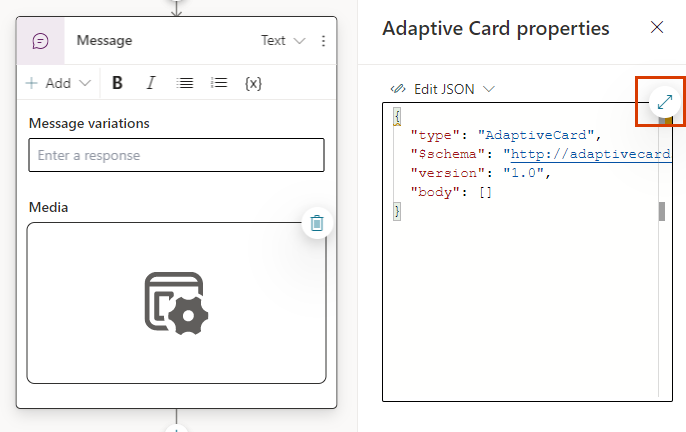686x432 pixels.
Task: Expand the JSON editor to full view
Action: 665,102
